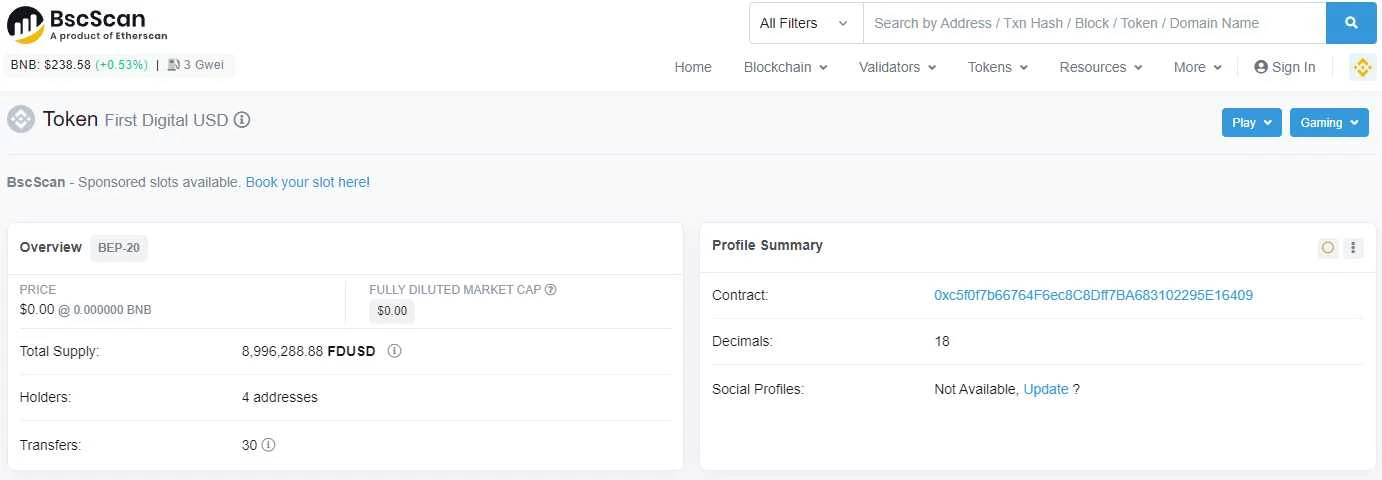The image size is (1382, 480).
Task: Open the Validators menu
Action: pos(897,67)
